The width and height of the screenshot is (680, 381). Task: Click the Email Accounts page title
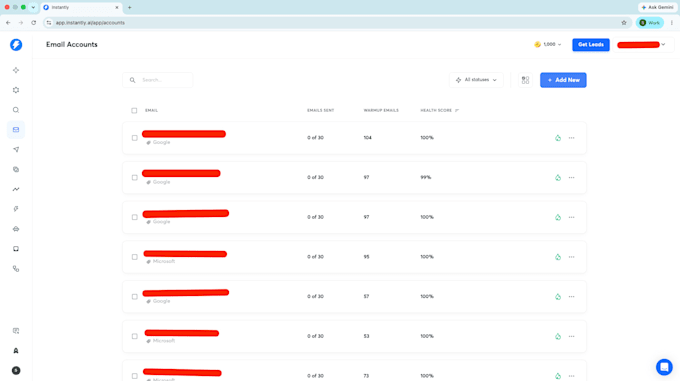(72, 45)
